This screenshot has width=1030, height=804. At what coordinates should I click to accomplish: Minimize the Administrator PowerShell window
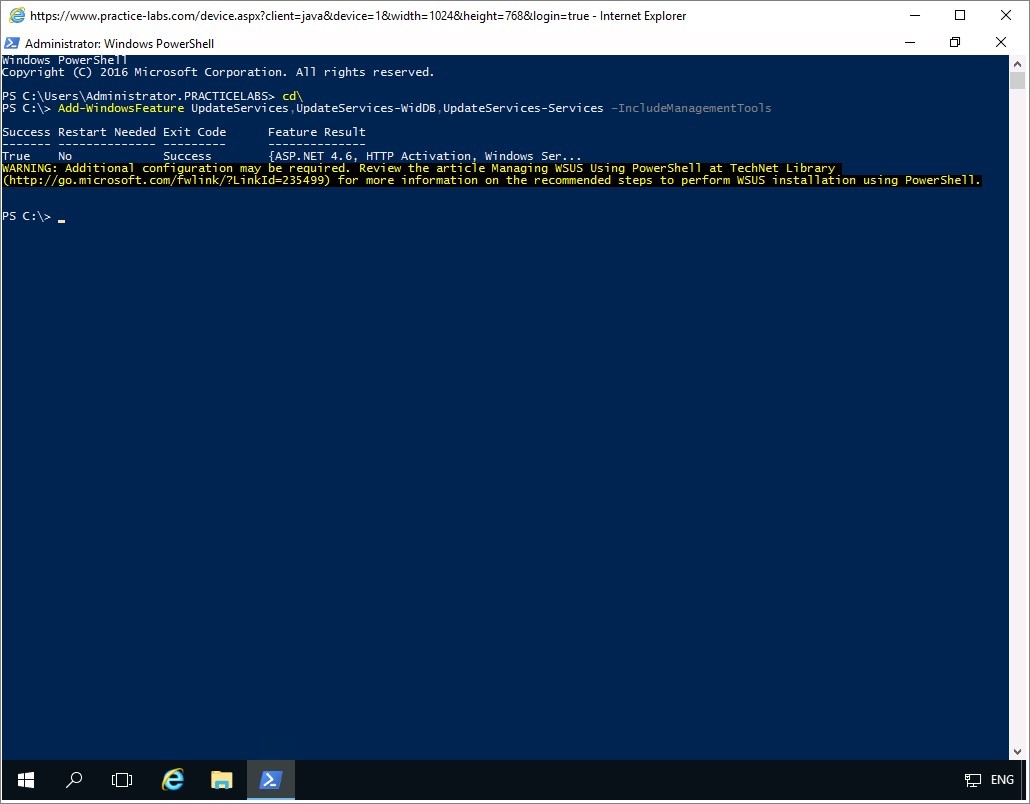click(x=909, y=43)
